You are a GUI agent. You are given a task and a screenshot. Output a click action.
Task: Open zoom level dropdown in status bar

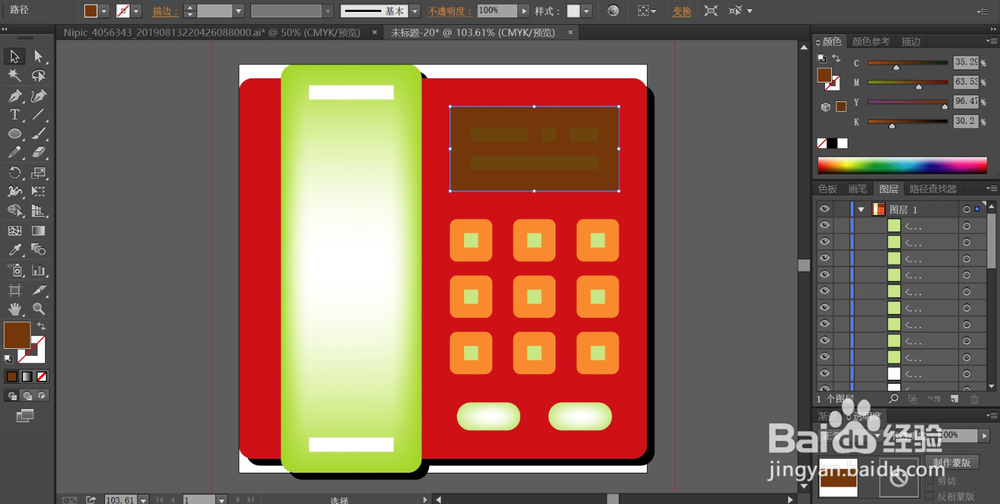coord(143,500)
